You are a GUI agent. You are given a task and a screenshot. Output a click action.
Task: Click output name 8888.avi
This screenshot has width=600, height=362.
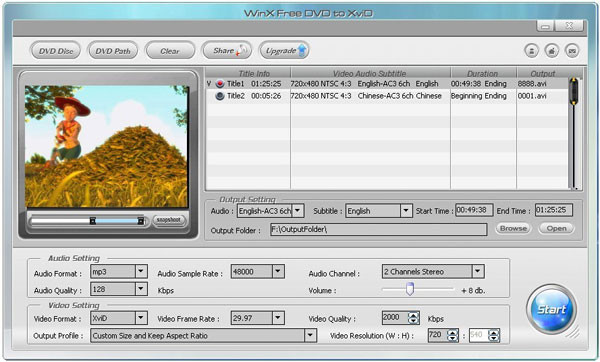(532, 84)
